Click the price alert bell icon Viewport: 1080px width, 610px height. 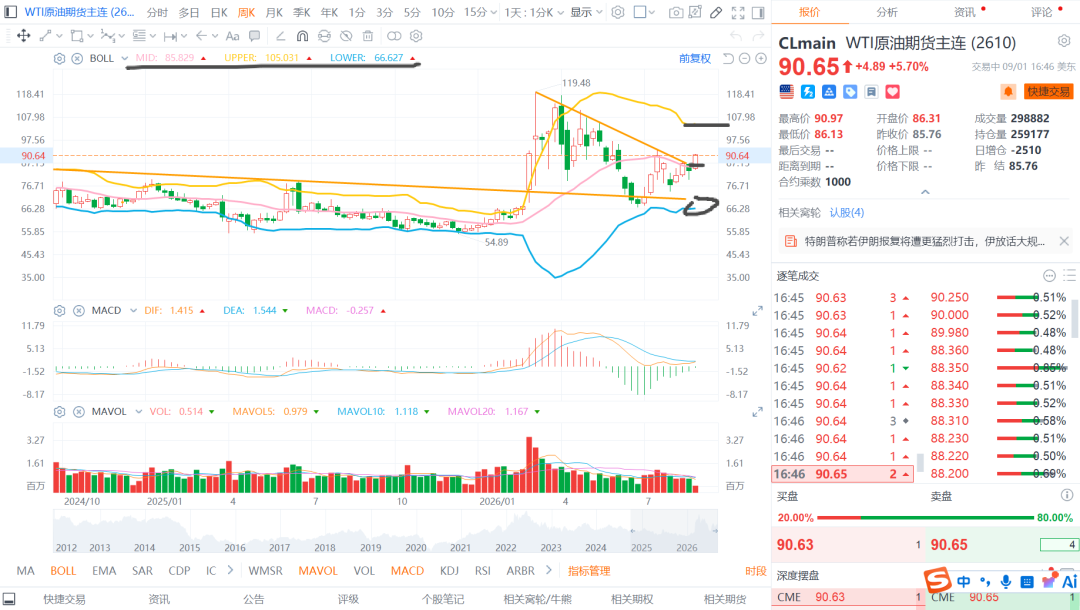click(1008, 92)
